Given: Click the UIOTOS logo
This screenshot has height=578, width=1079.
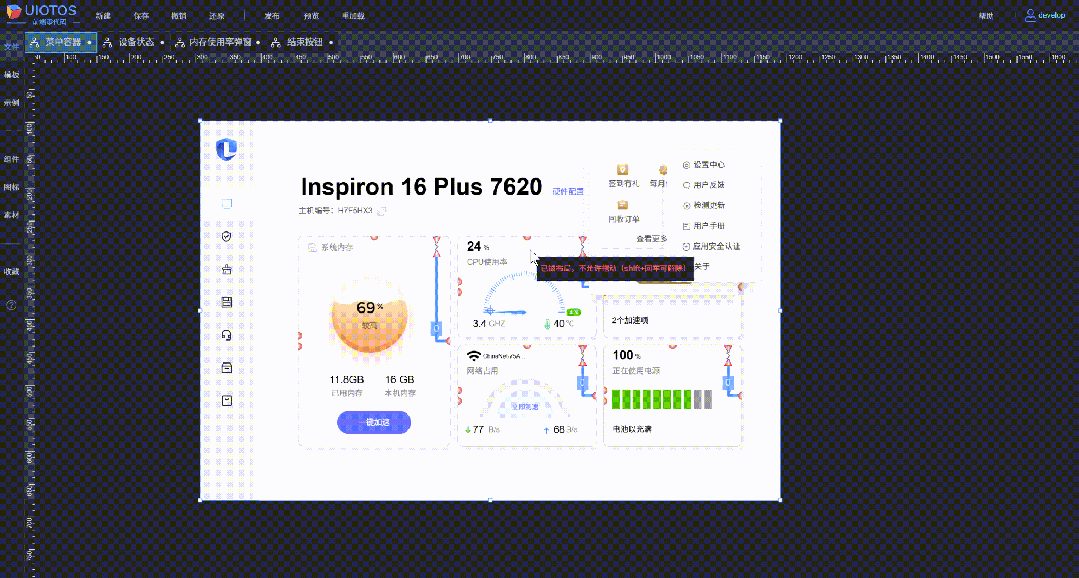Looking at the screenshot, I should [42, 12].
